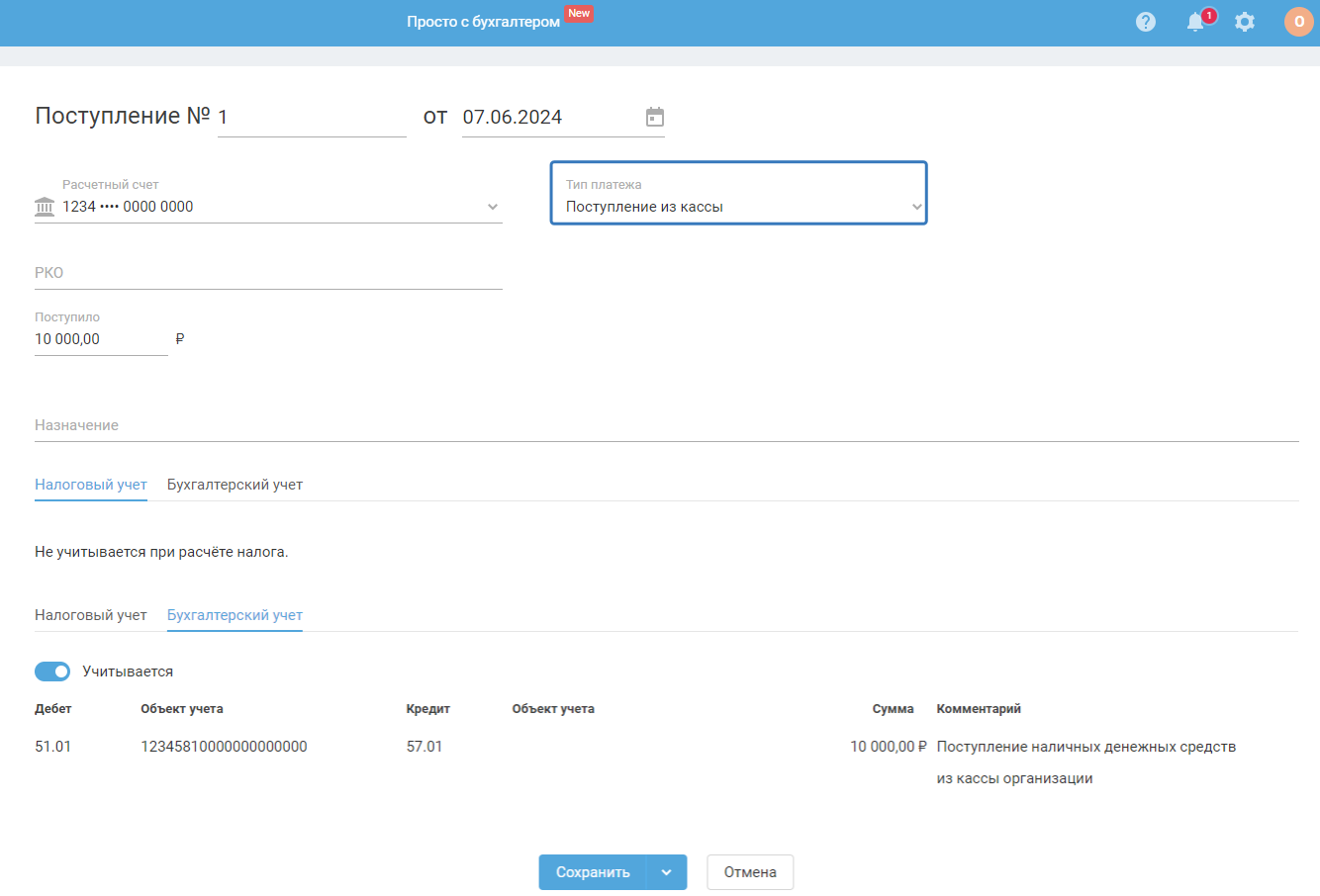Open the user profile avatar
Image resolution: width=1320 pixels, height=896 pixels.
pyautogui.click(x=1298, y=22)
